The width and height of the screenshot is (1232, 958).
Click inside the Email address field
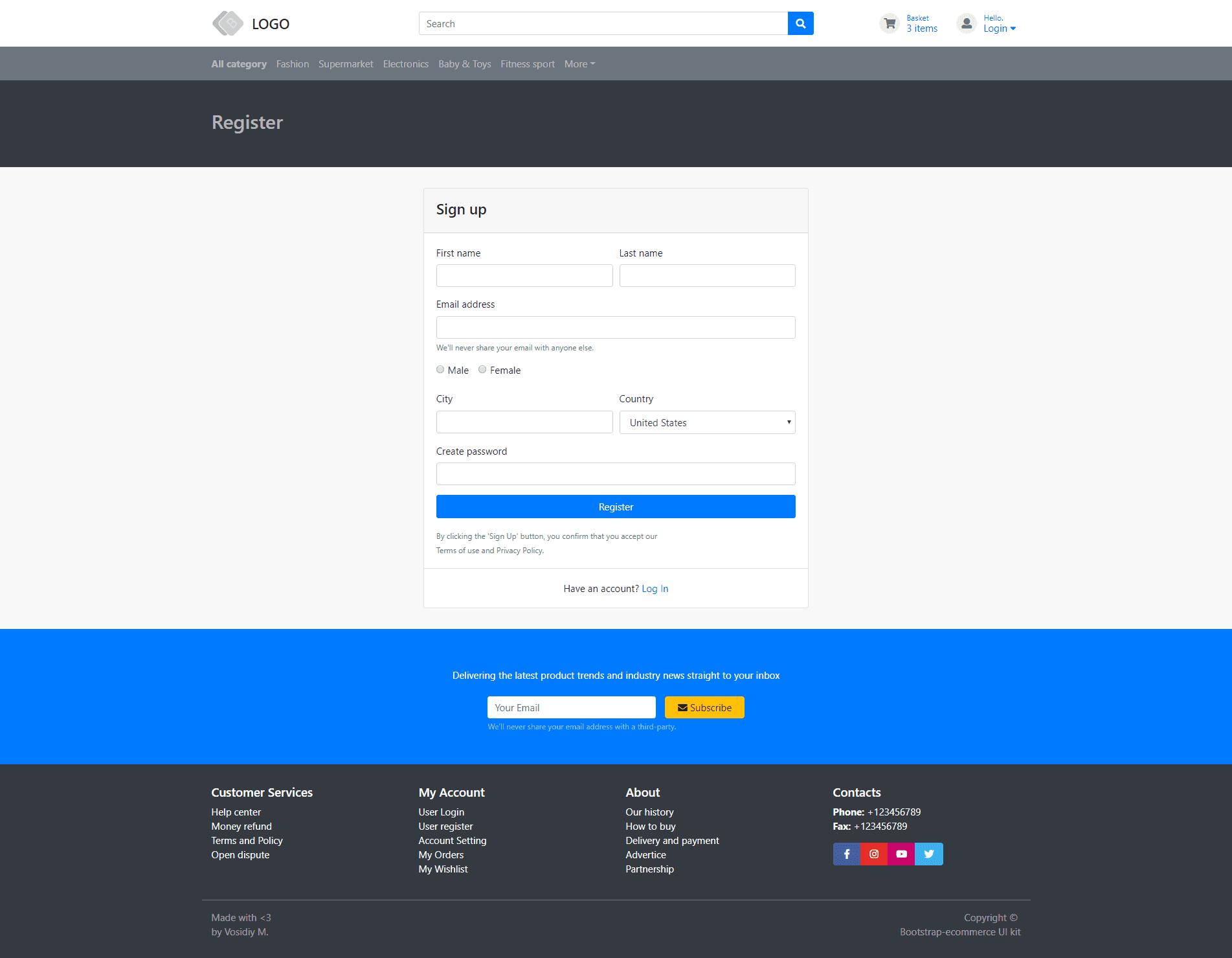tap(615, 327)
